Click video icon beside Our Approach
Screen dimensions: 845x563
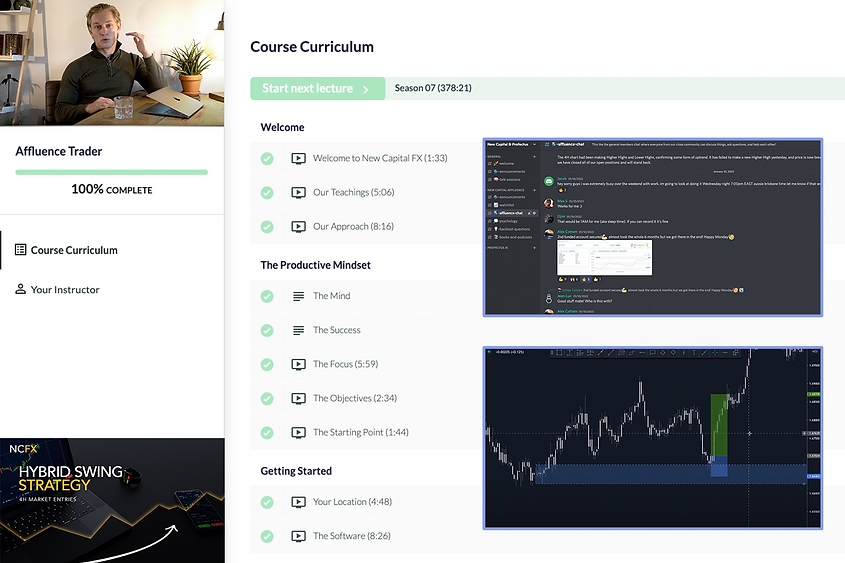pyautogui.click(x=299, y=227)
